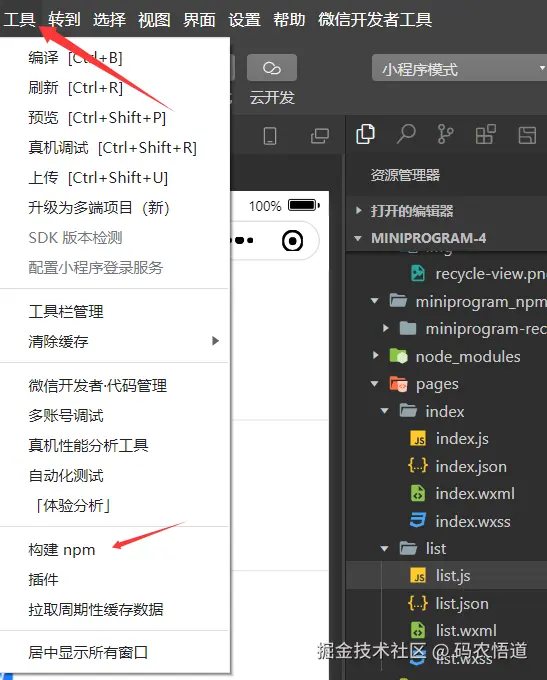Open the 帮助 menu

pyautogui.click(x=289, y=20)
